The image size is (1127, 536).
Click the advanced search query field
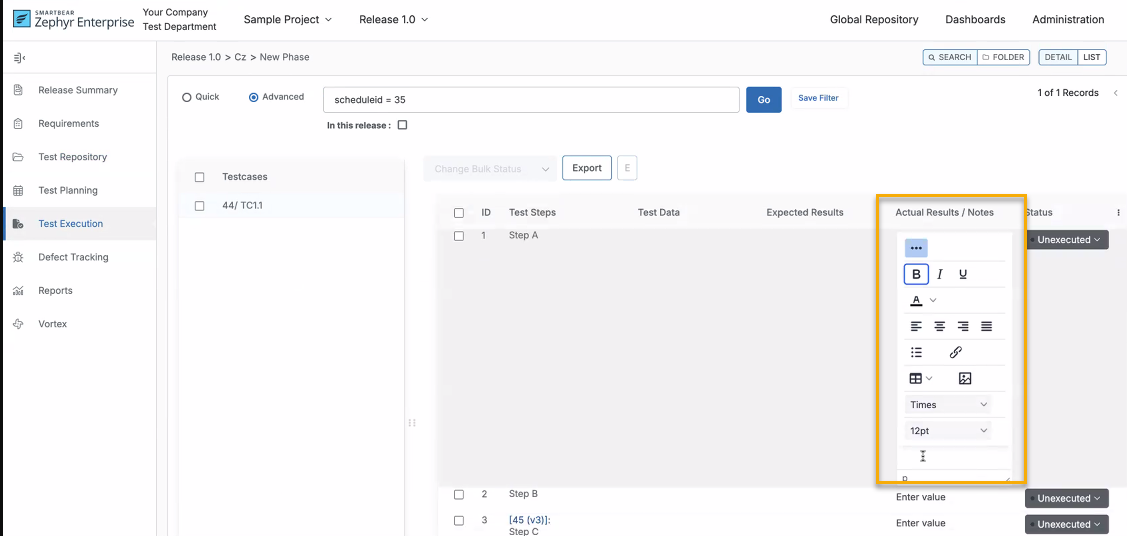(531, 100)
